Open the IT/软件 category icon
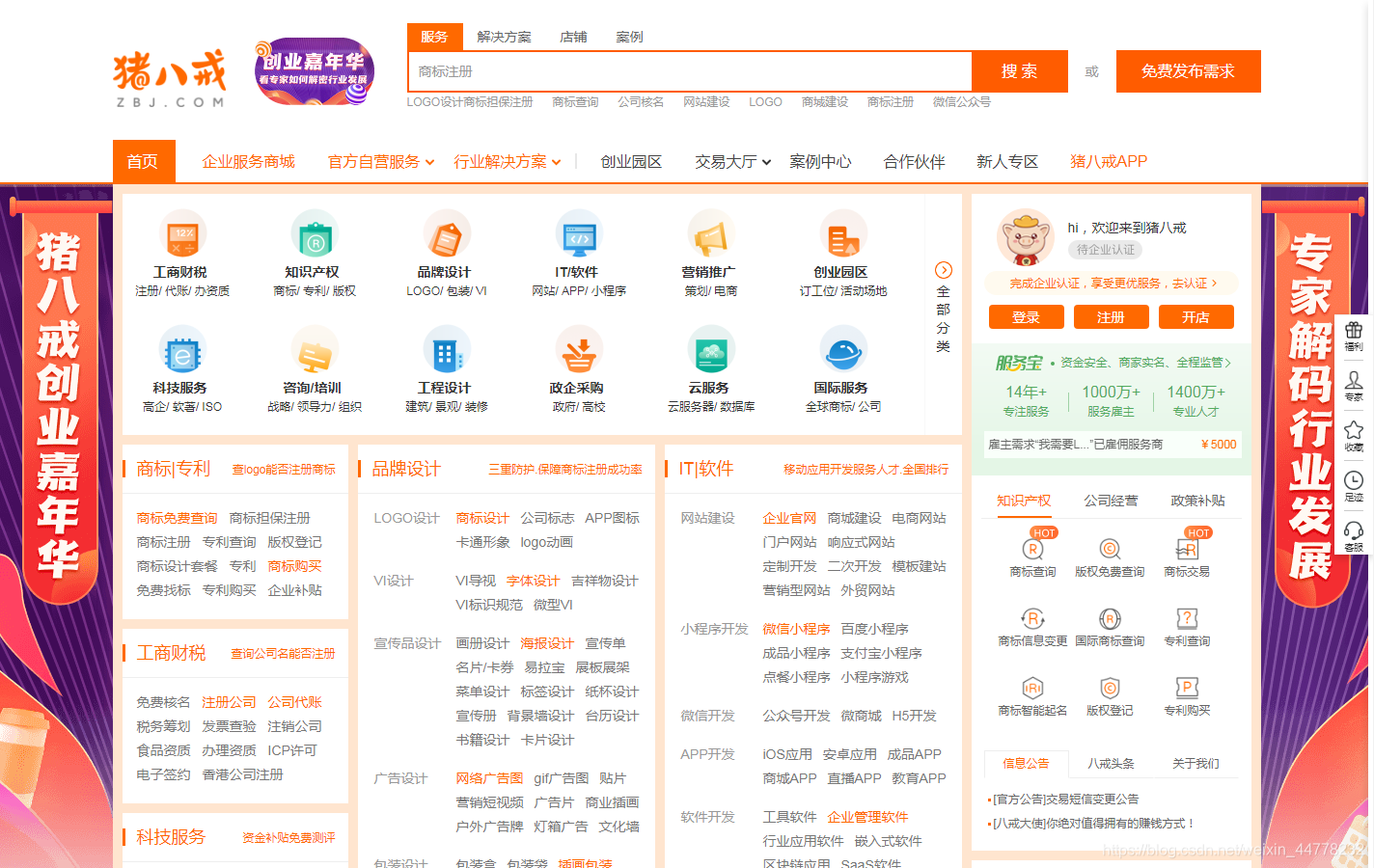This screenshot has width=1374, height=868. 579,234
